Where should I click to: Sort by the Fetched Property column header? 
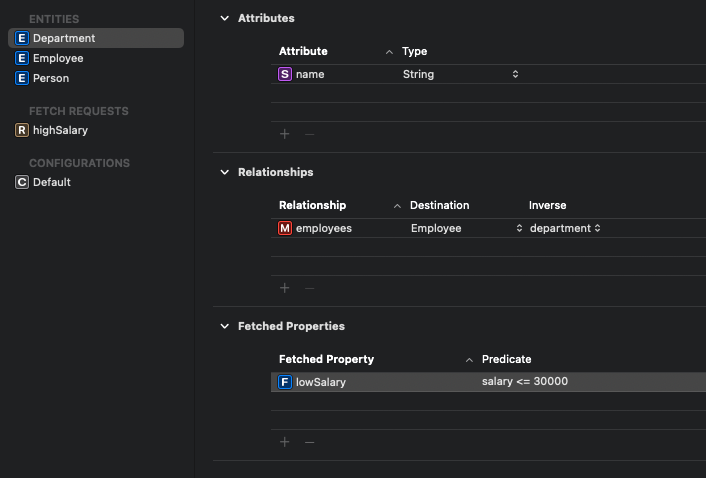(326, 359)
